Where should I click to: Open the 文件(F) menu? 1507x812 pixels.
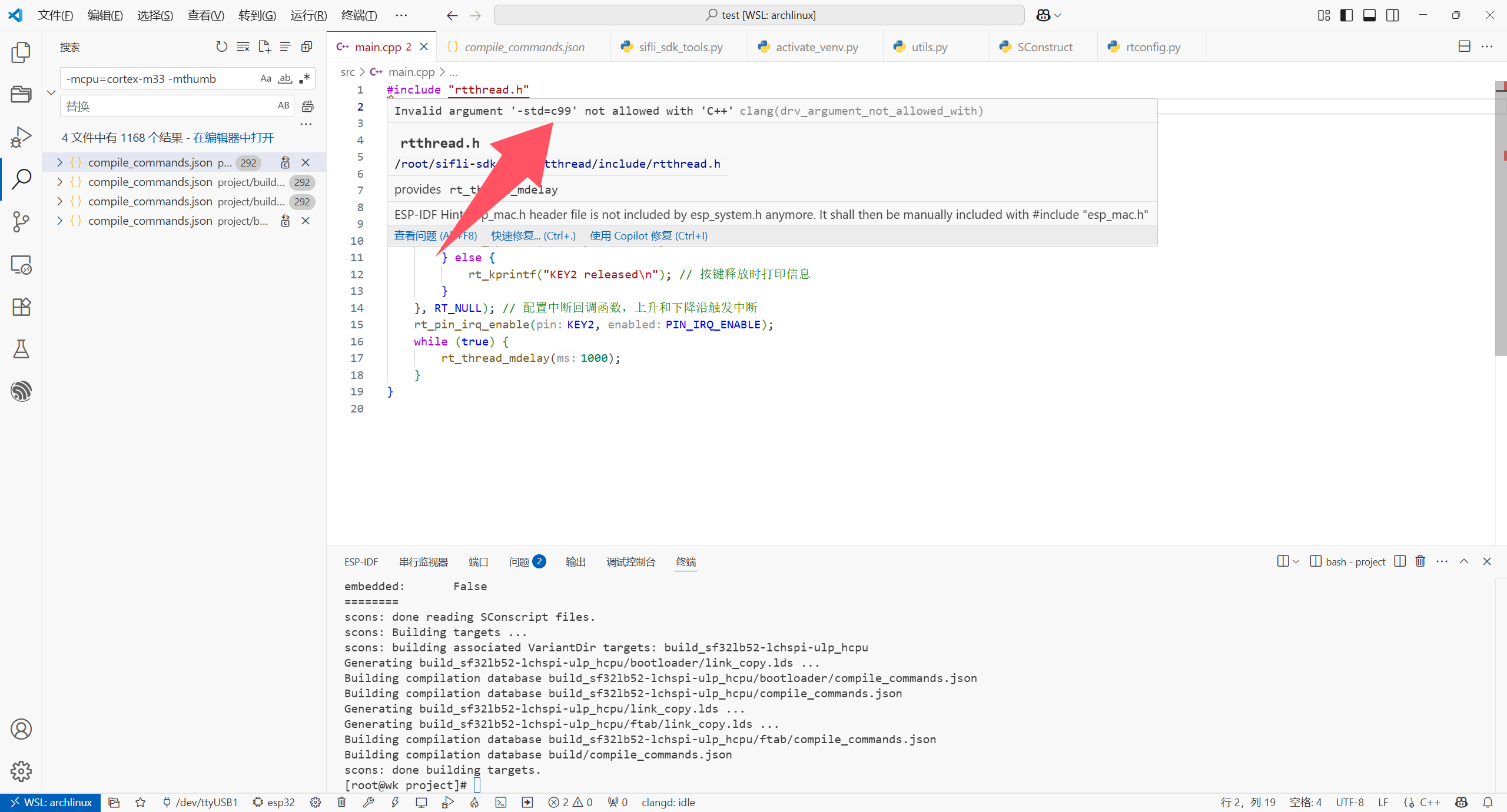click(55, 15)
